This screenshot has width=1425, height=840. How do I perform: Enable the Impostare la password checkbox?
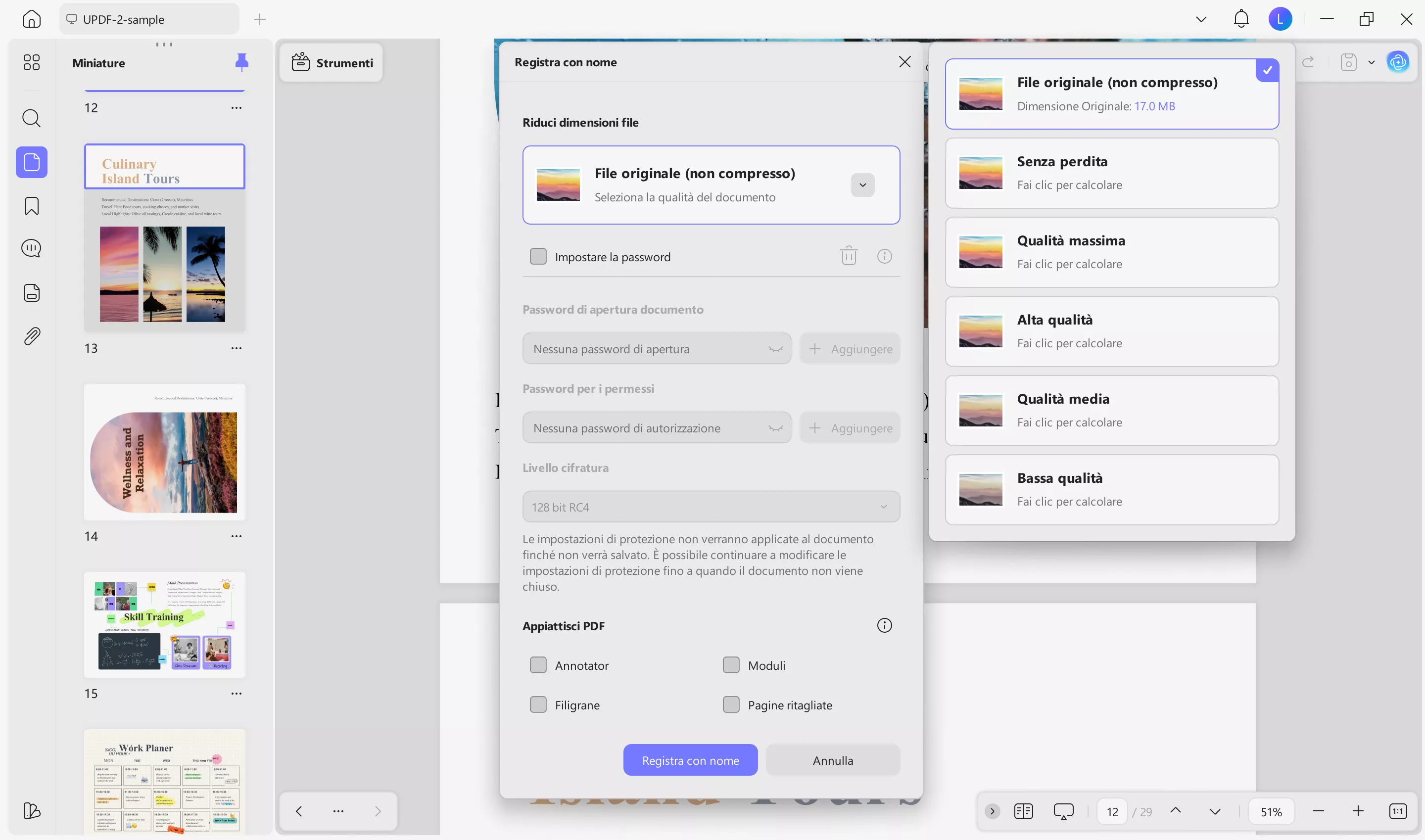point(538,256)
